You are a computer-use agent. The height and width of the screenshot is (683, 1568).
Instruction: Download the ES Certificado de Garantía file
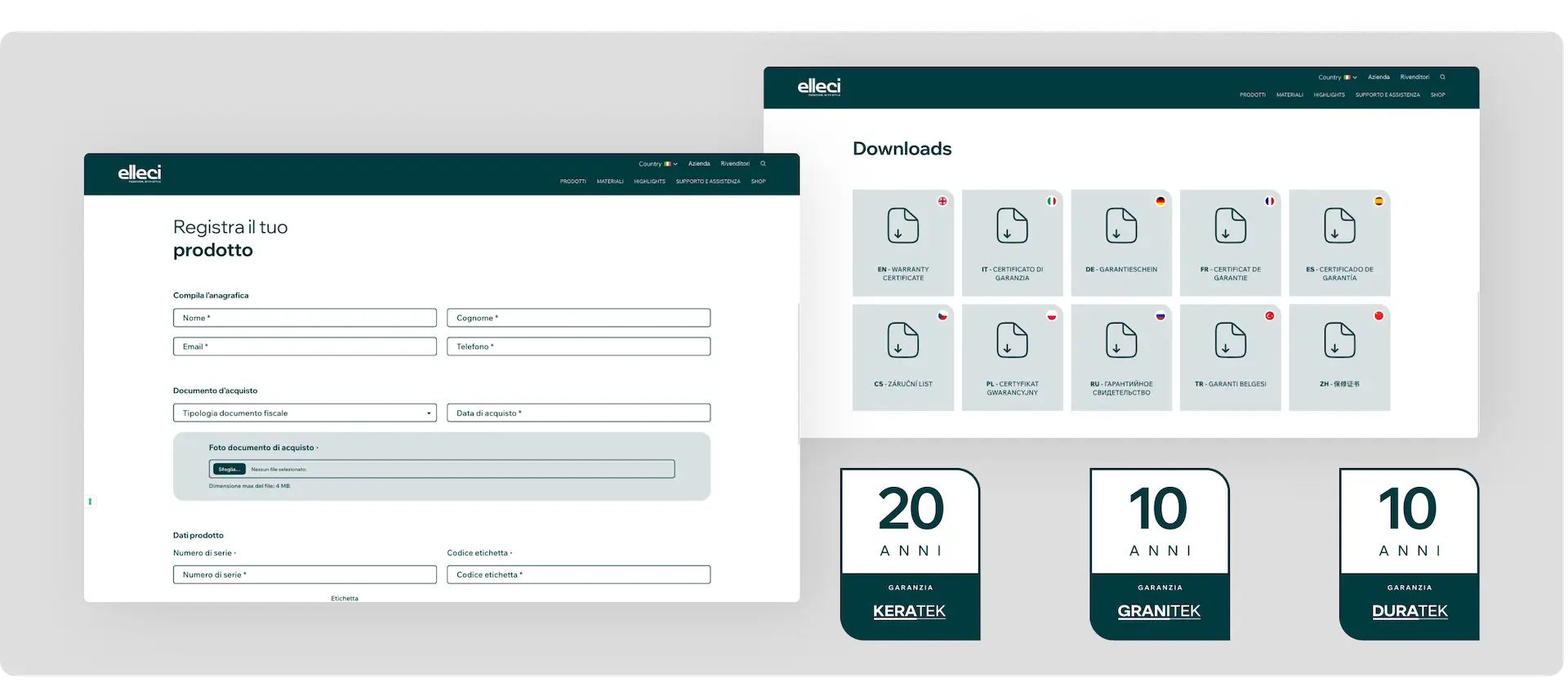tap(1339, 243)
